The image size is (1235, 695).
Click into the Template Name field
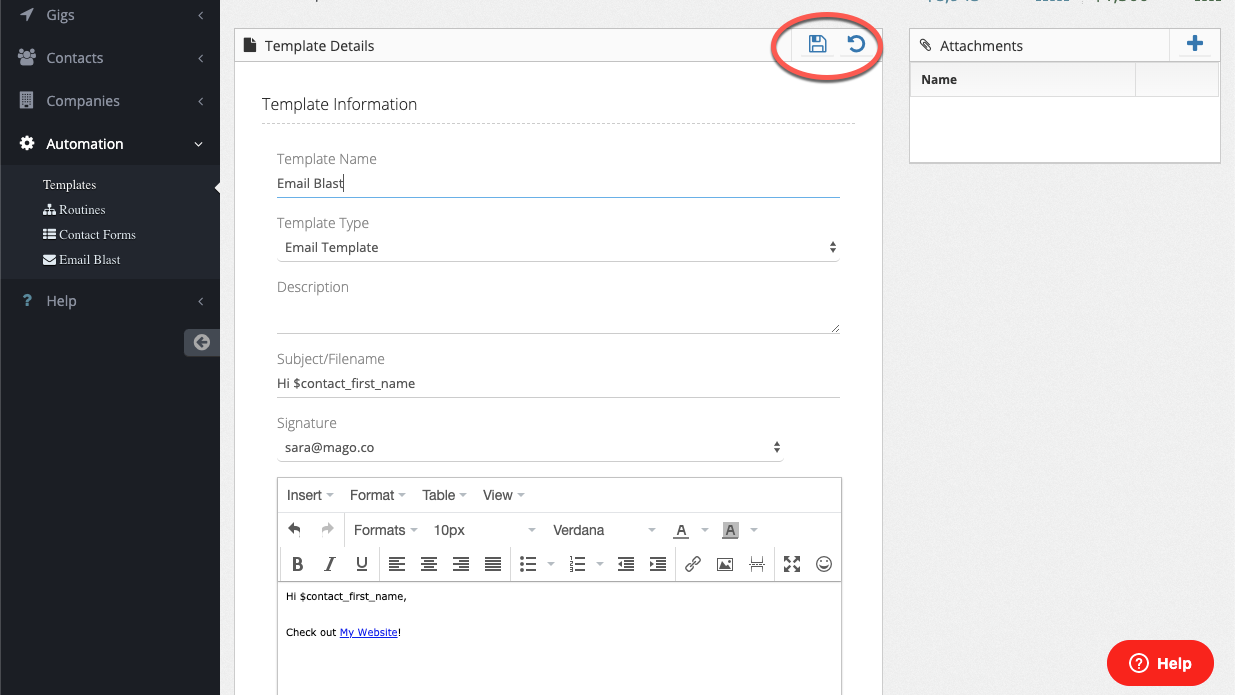tap(557, 184)
